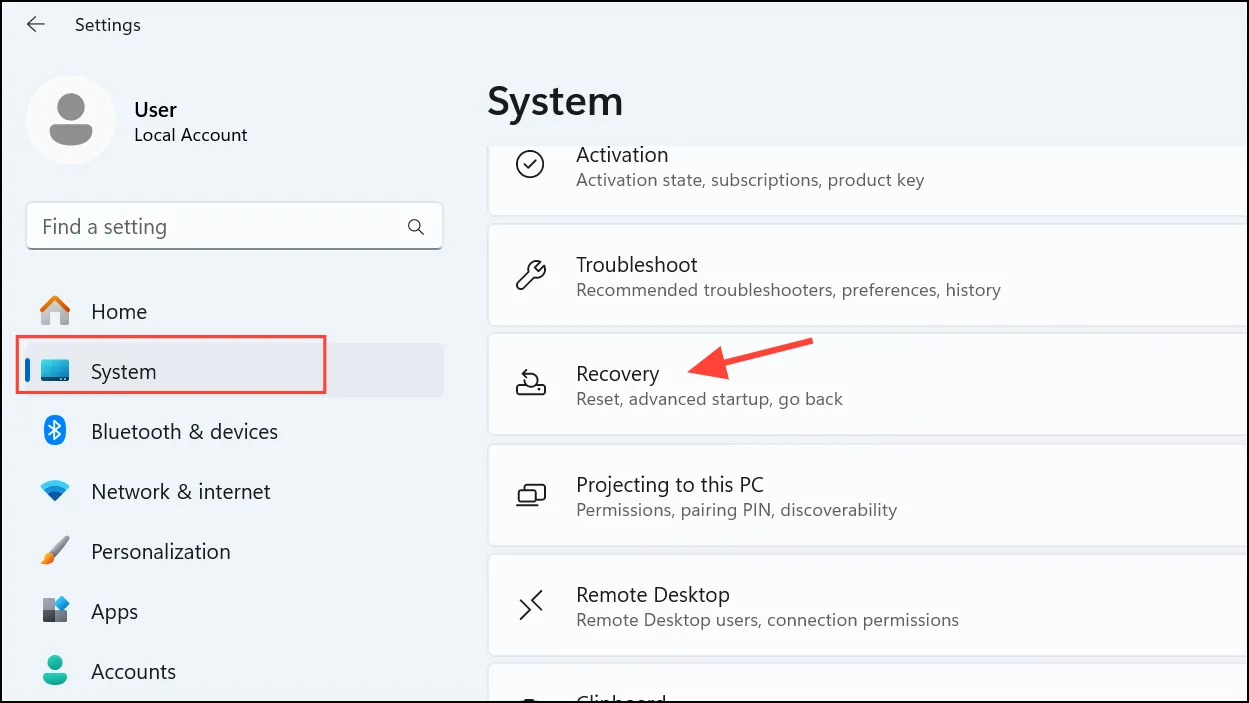Screen dimensions: 1249x703
Task: Click the Bluetooth icon in sidebar
Action: click(55, 431)
